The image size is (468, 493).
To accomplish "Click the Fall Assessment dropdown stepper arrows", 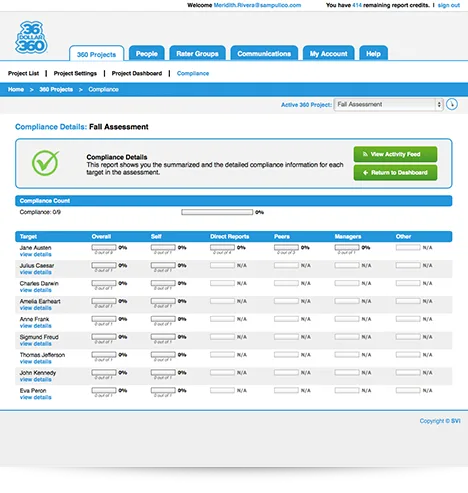I will pos(439,104).
